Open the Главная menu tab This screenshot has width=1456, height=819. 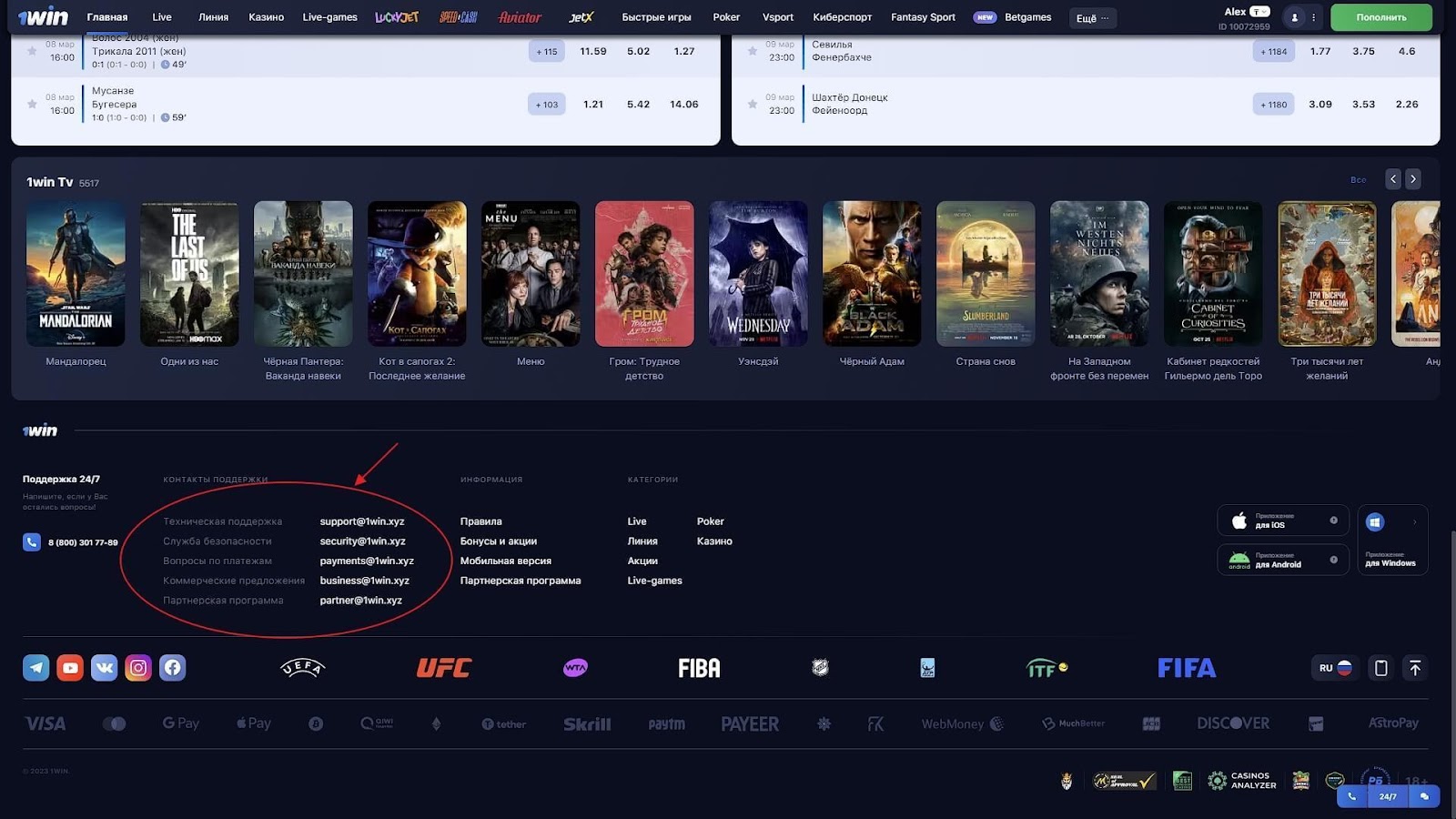click(107, 17)
